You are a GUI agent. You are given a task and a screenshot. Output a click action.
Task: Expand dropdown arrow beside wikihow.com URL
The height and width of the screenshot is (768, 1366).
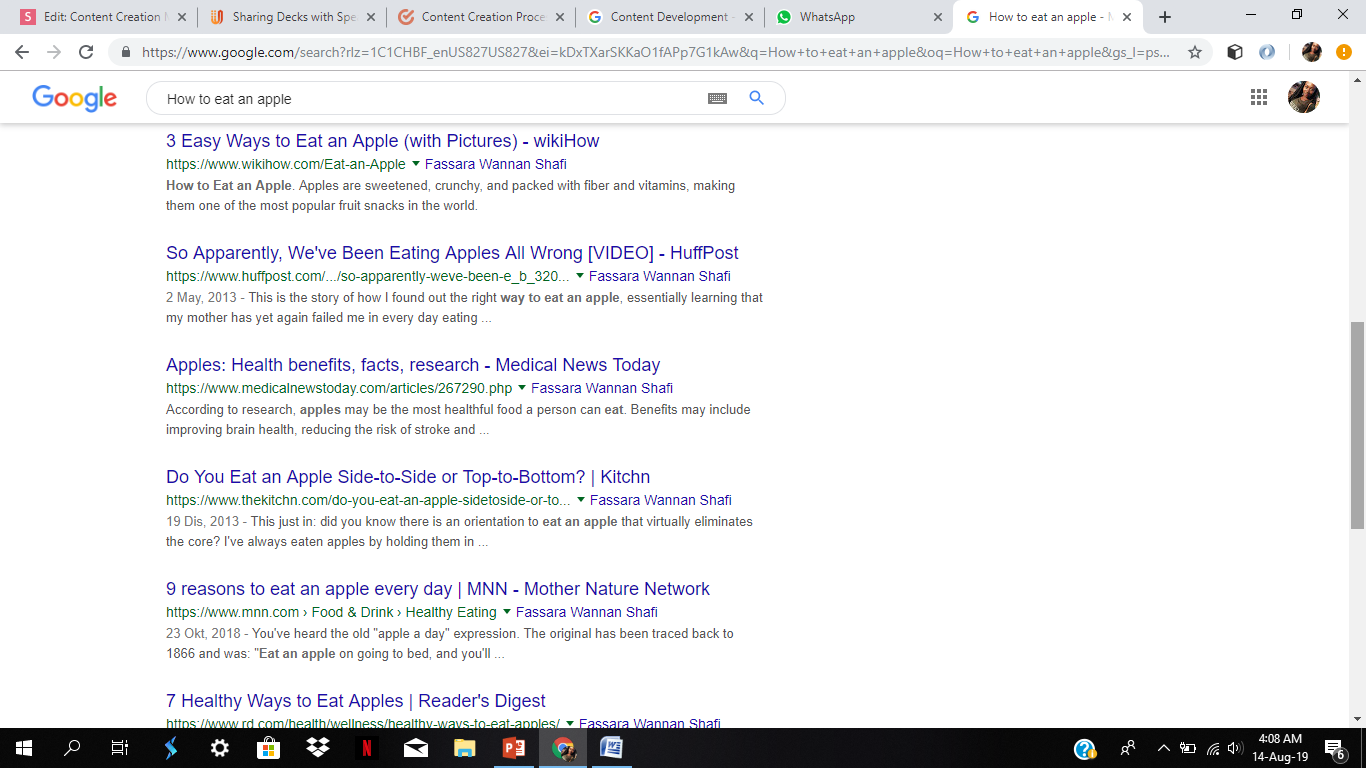click(x=415, y=164)
